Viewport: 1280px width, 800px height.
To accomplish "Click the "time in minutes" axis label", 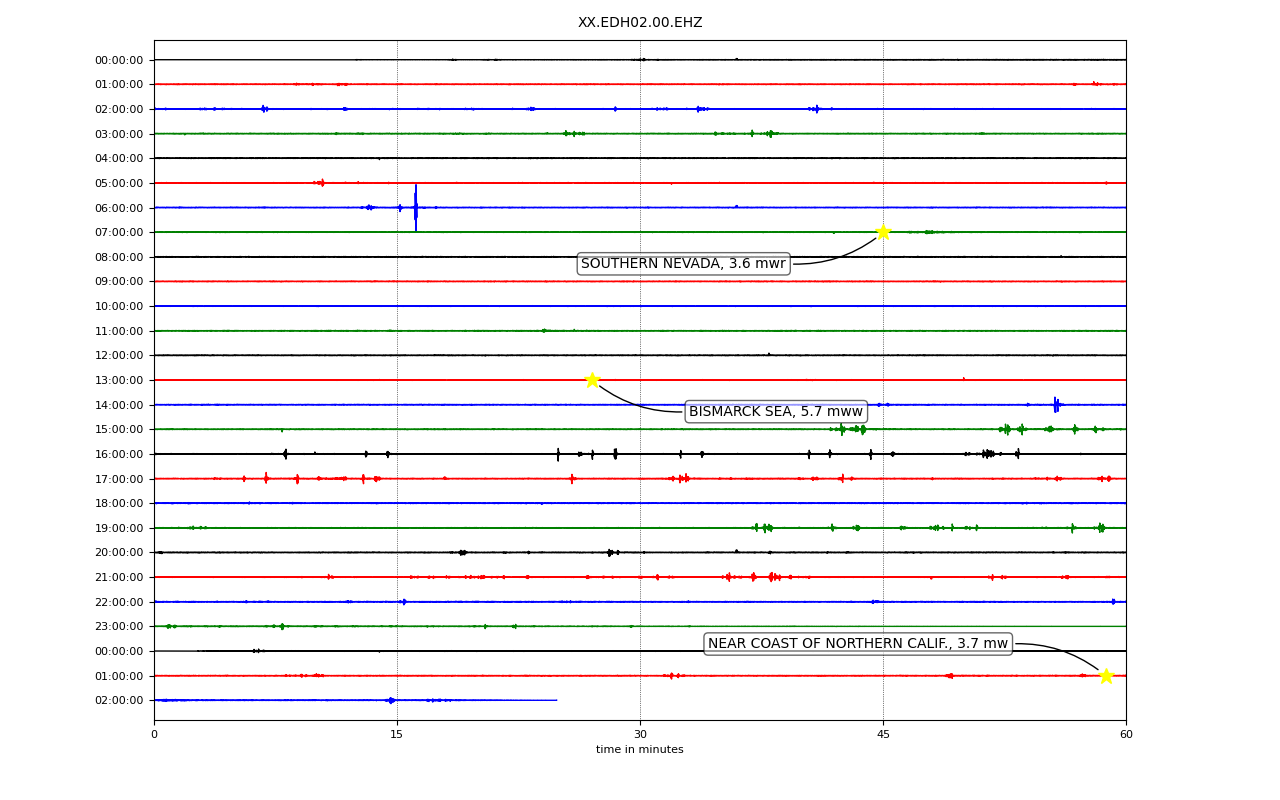I will pos(640,750).
